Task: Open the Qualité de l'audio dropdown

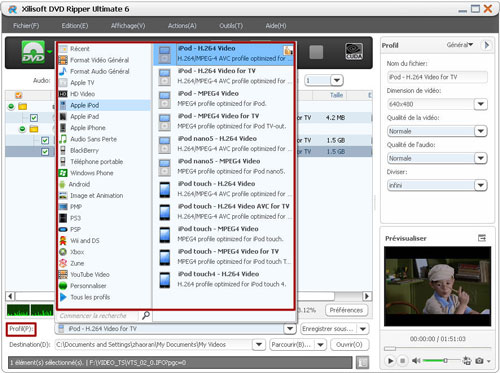Action: pyautogui.click(x=480, y=158)
